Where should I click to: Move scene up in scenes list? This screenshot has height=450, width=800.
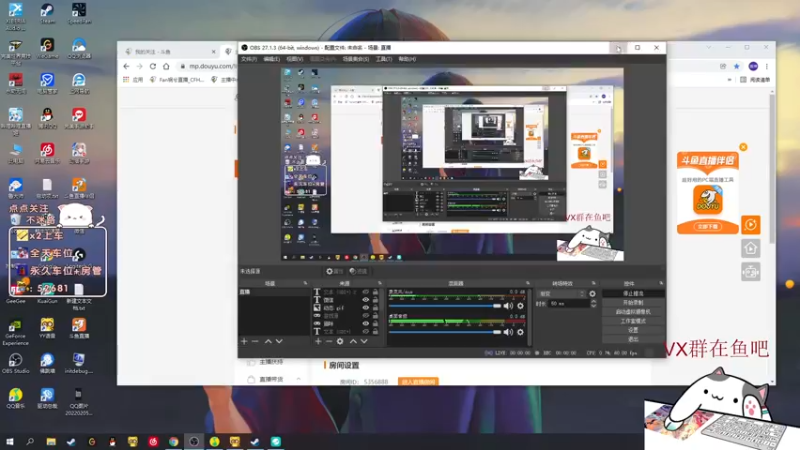point(268,341)
